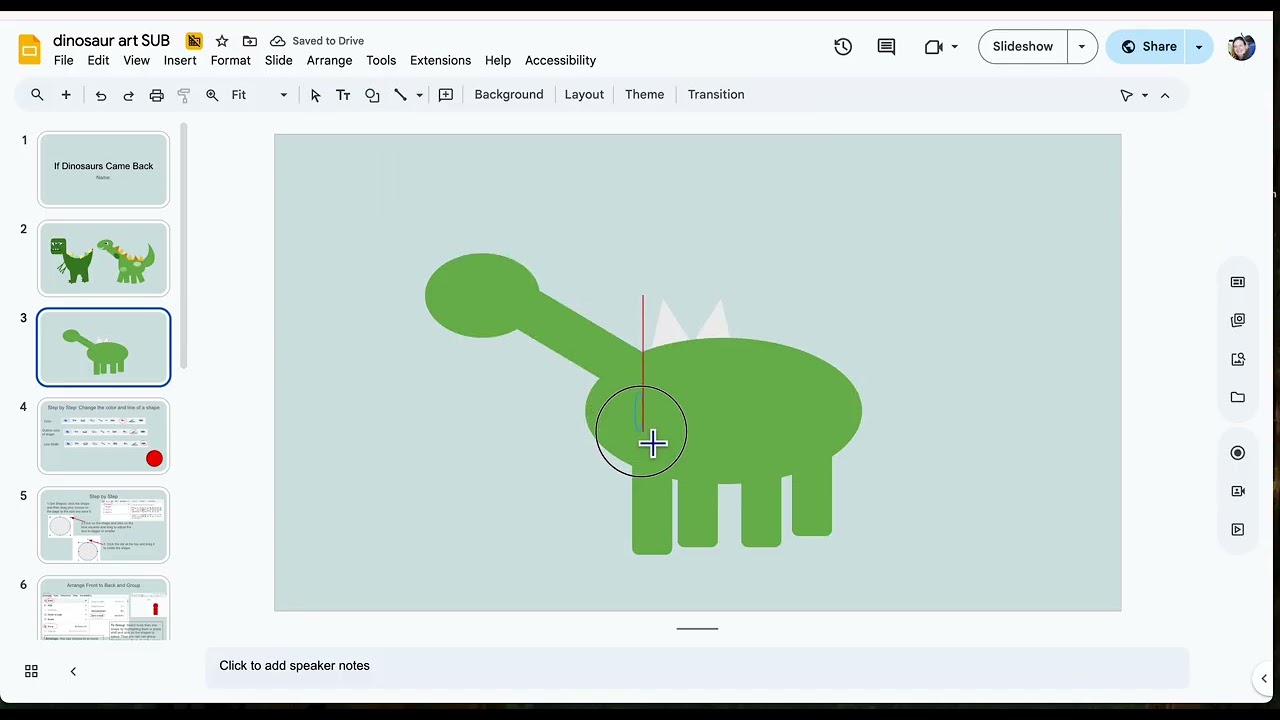Click the Zoom tool icon
This screenshot has height=720, width=1280.
click(x=212, y=95)
